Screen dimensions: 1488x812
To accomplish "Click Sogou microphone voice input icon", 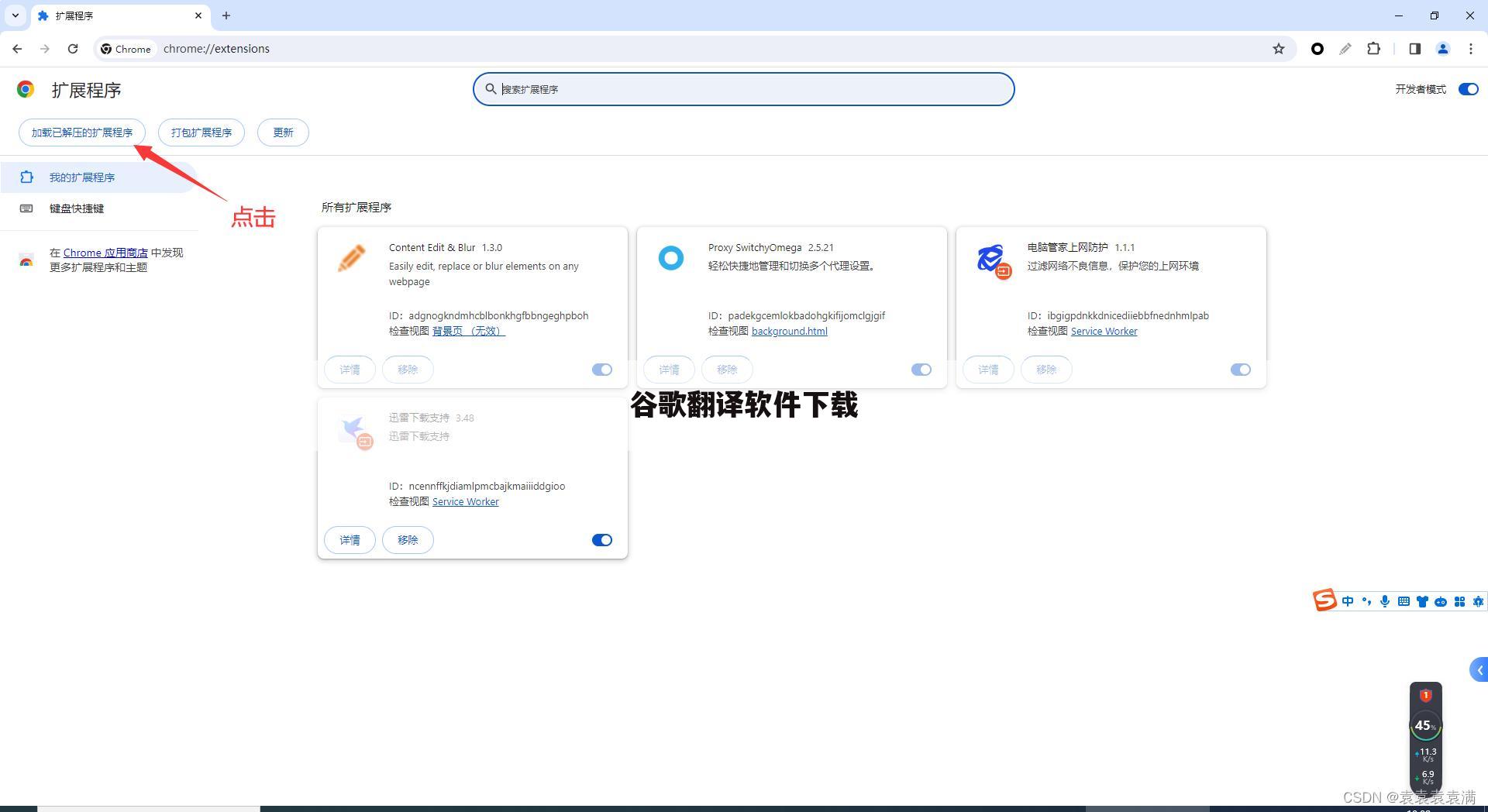I will [x=1385, y=601].
